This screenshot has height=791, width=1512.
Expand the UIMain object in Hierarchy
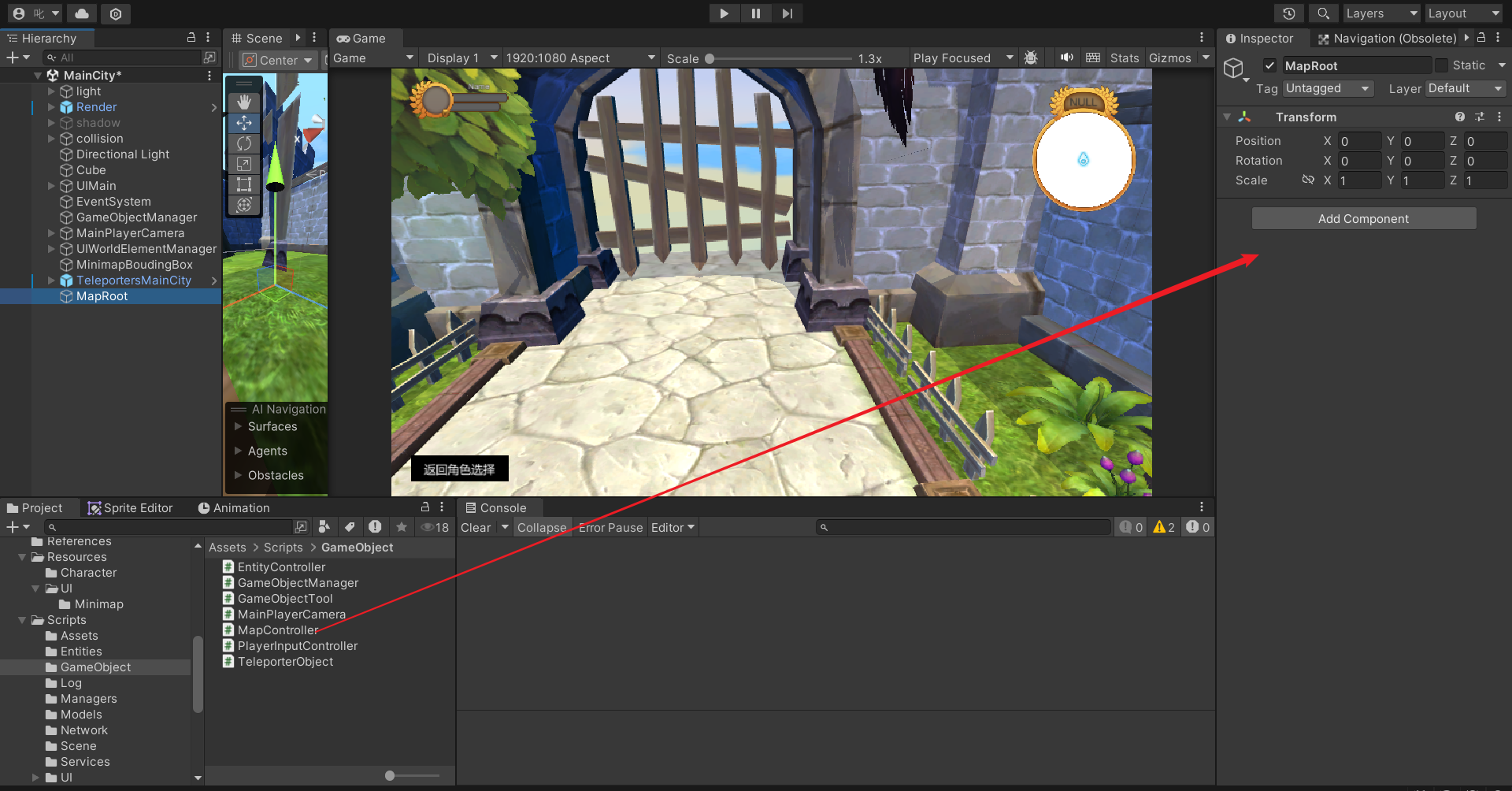(x=52, y=186)
